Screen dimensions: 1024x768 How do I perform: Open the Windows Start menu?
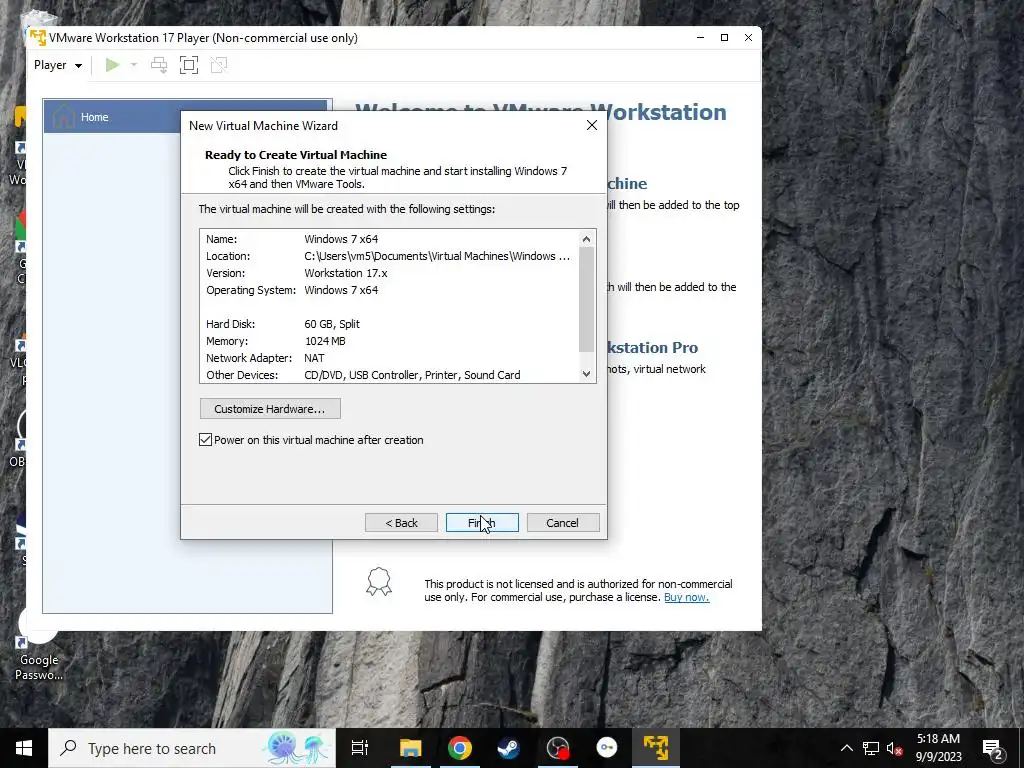point(24,748)
